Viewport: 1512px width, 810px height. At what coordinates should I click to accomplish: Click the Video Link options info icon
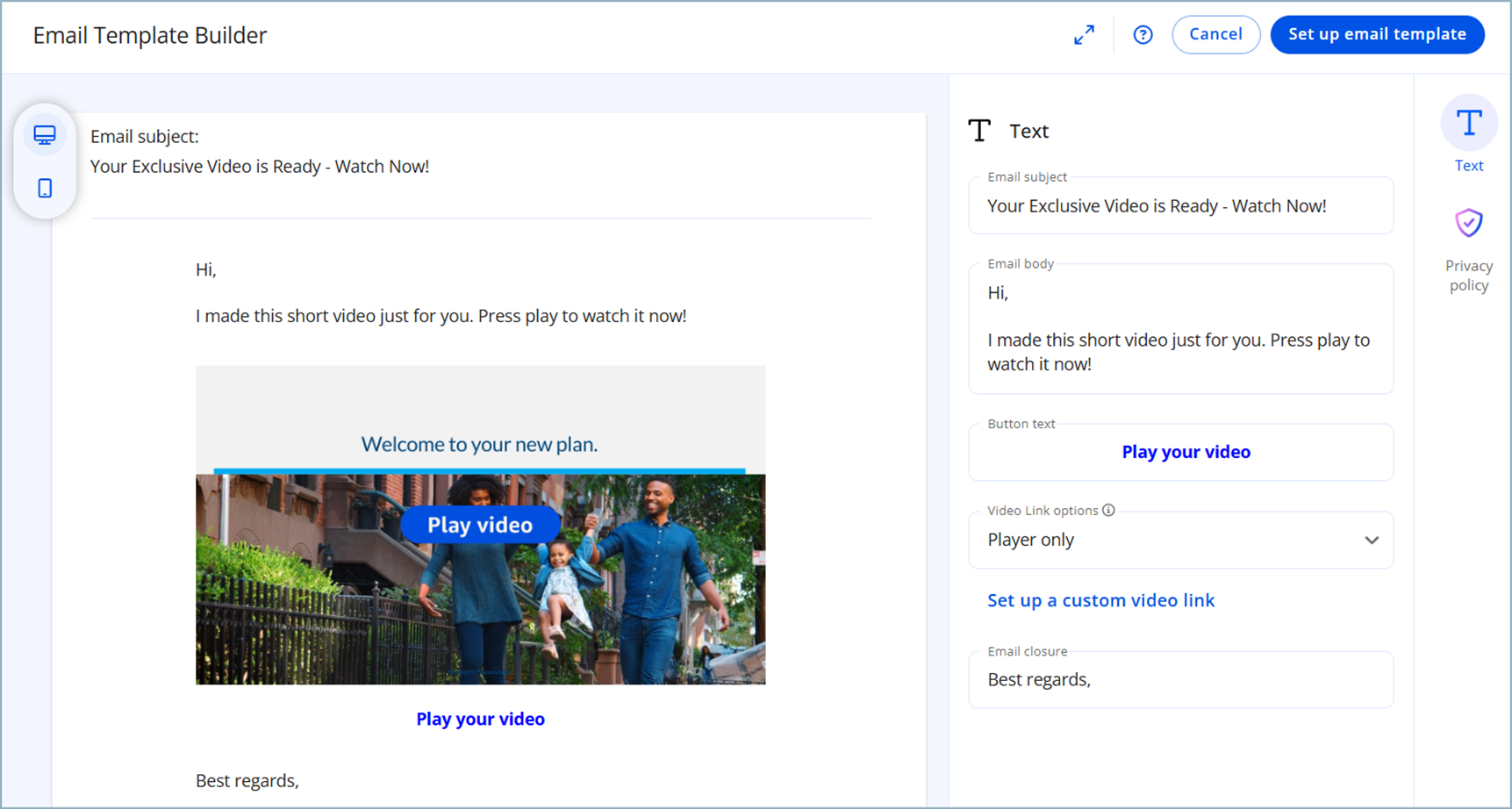click(1108, 509)
